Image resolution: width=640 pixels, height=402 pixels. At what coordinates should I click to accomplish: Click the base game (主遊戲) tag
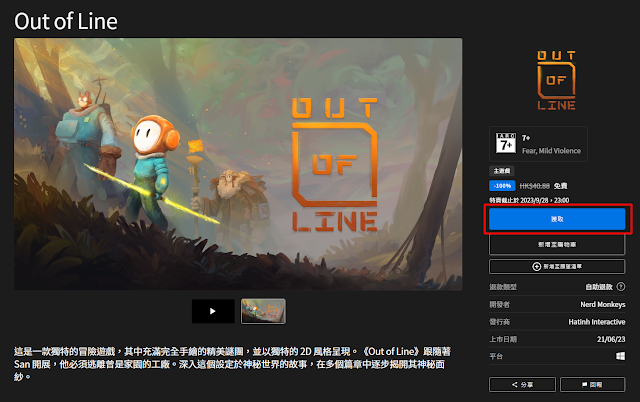coord(502,171)
